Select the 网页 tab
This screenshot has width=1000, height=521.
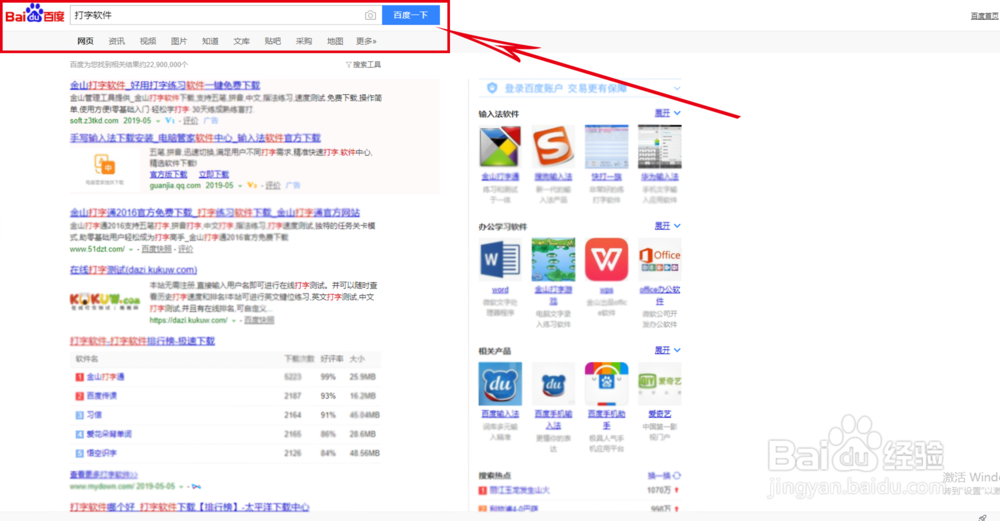85,41
